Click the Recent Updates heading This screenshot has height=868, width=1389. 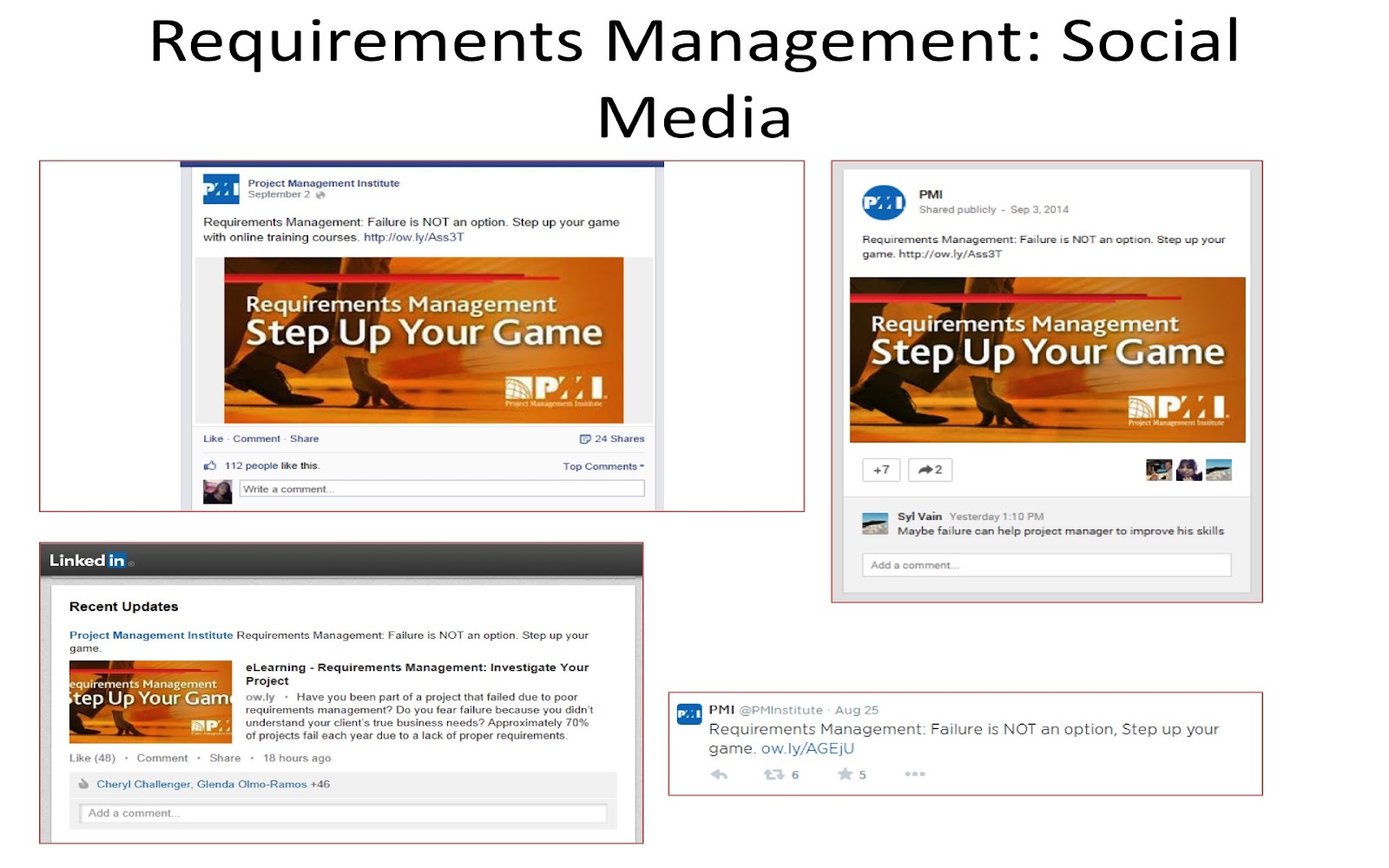click(x=123, y=607)
